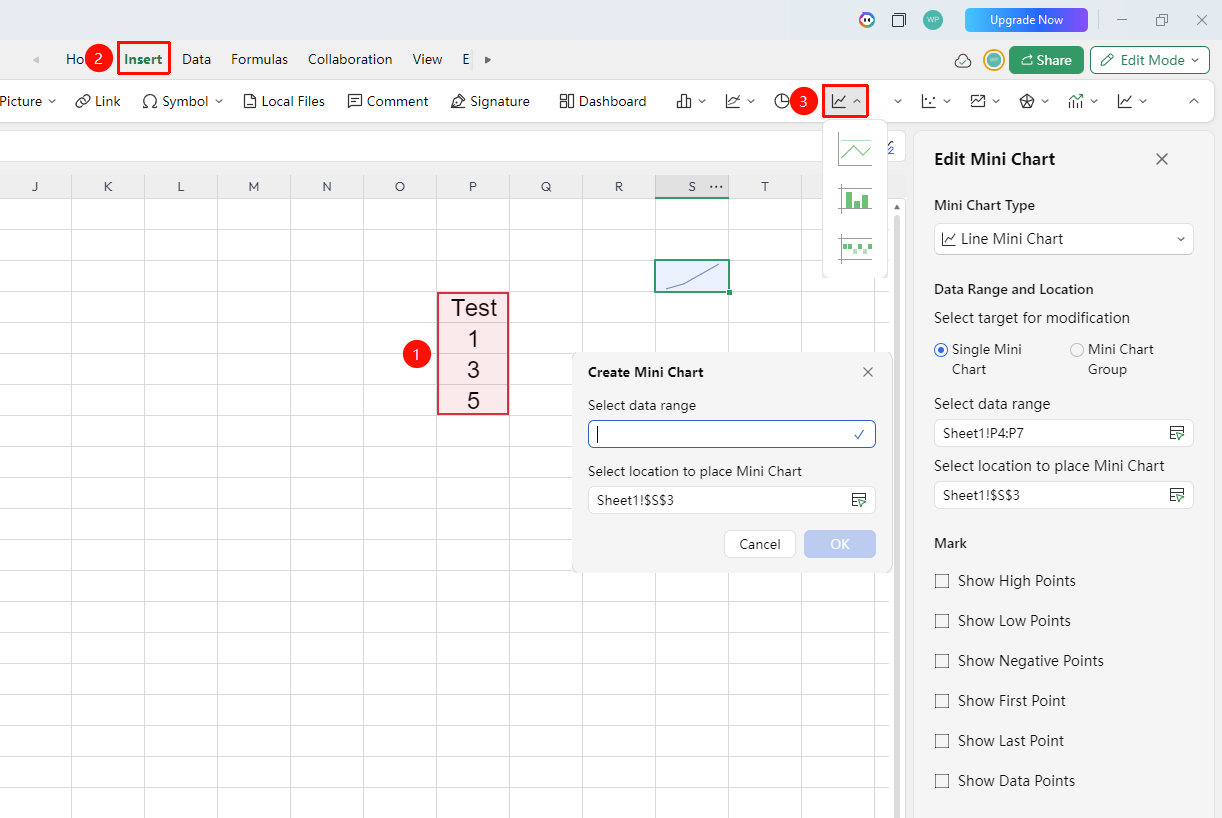
Task: Open the radar chart dropdown
Action: [1034, 101]
